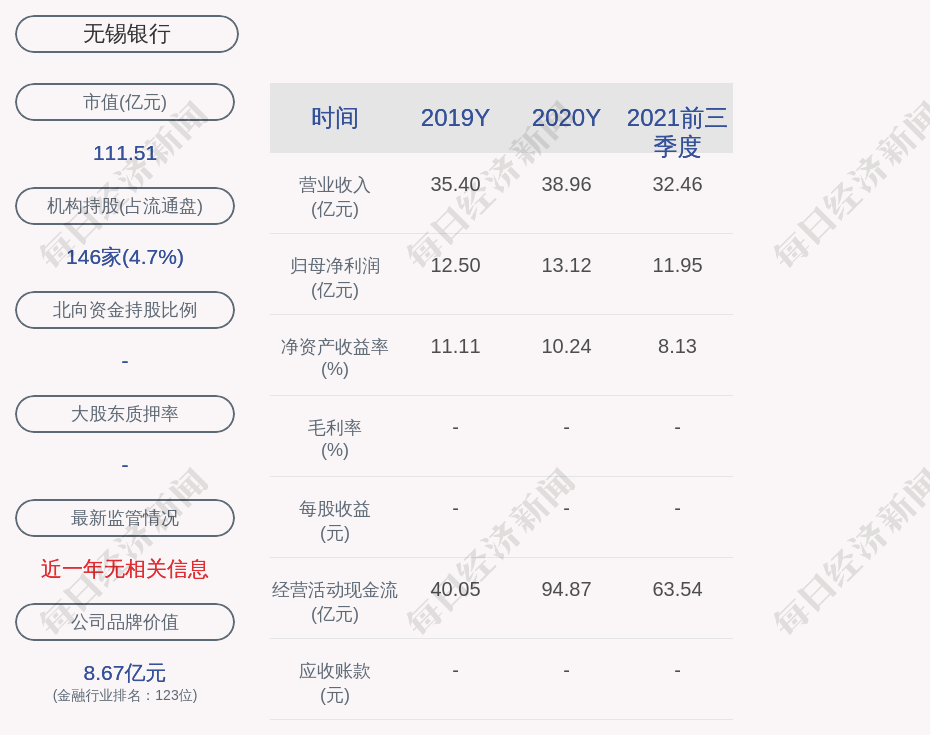
Task: Select the 每股收益 dash under 2021前三季度
Action: (x=677, y=508)
